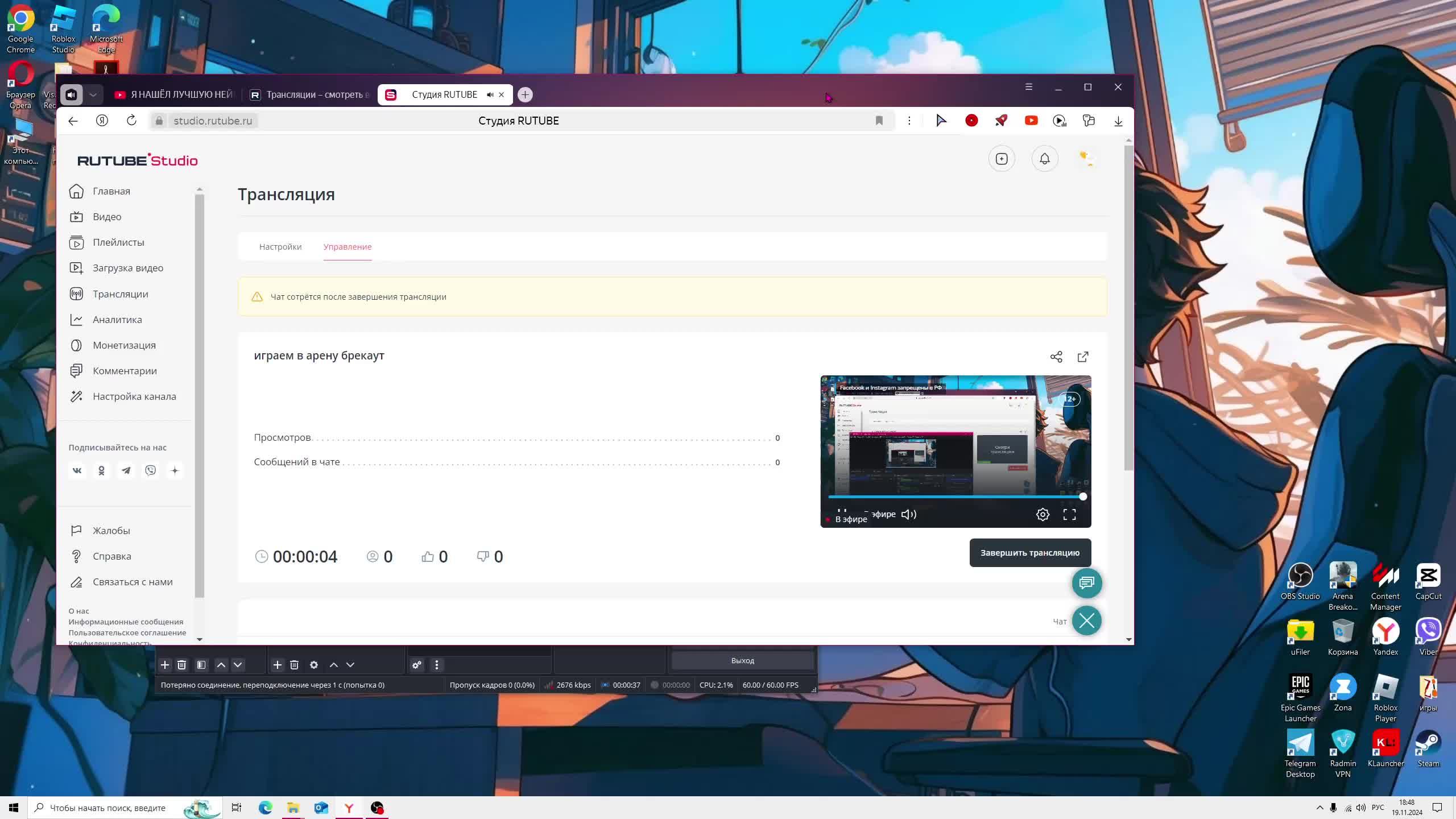The height and width of the screenshot is (819, 1456).
Task: Open Комментарии sidebar item
Action: 125,371
